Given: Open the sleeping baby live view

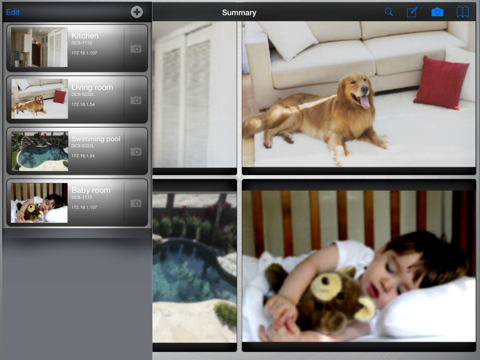Looking at the screenshot, I should (x=359, y=266).
